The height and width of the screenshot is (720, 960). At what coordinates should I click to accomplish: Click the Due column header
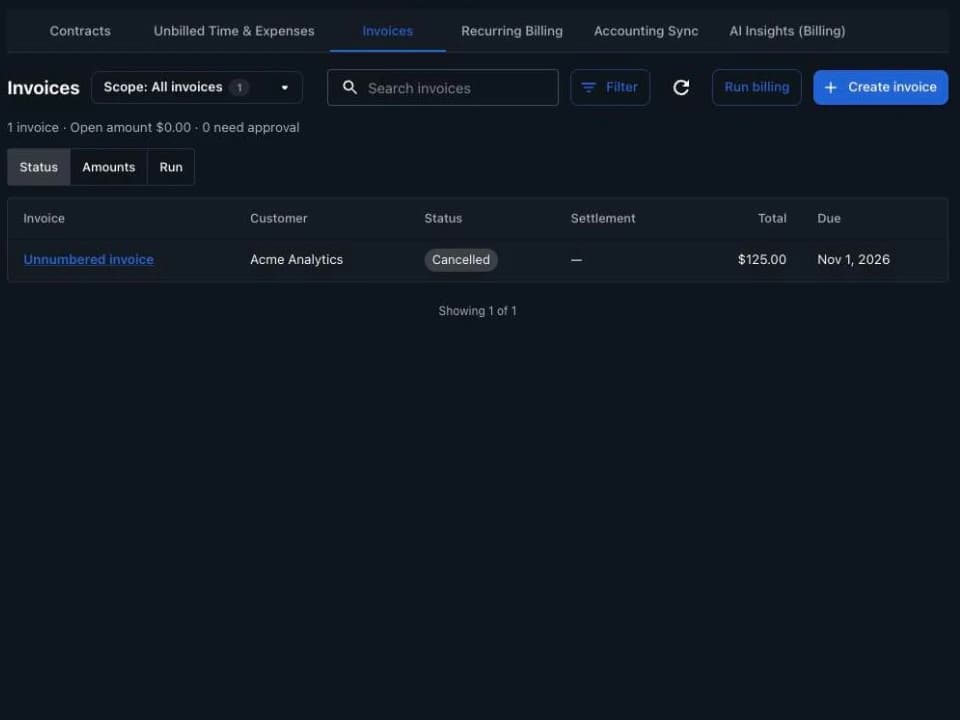click(x=829, y=219)
